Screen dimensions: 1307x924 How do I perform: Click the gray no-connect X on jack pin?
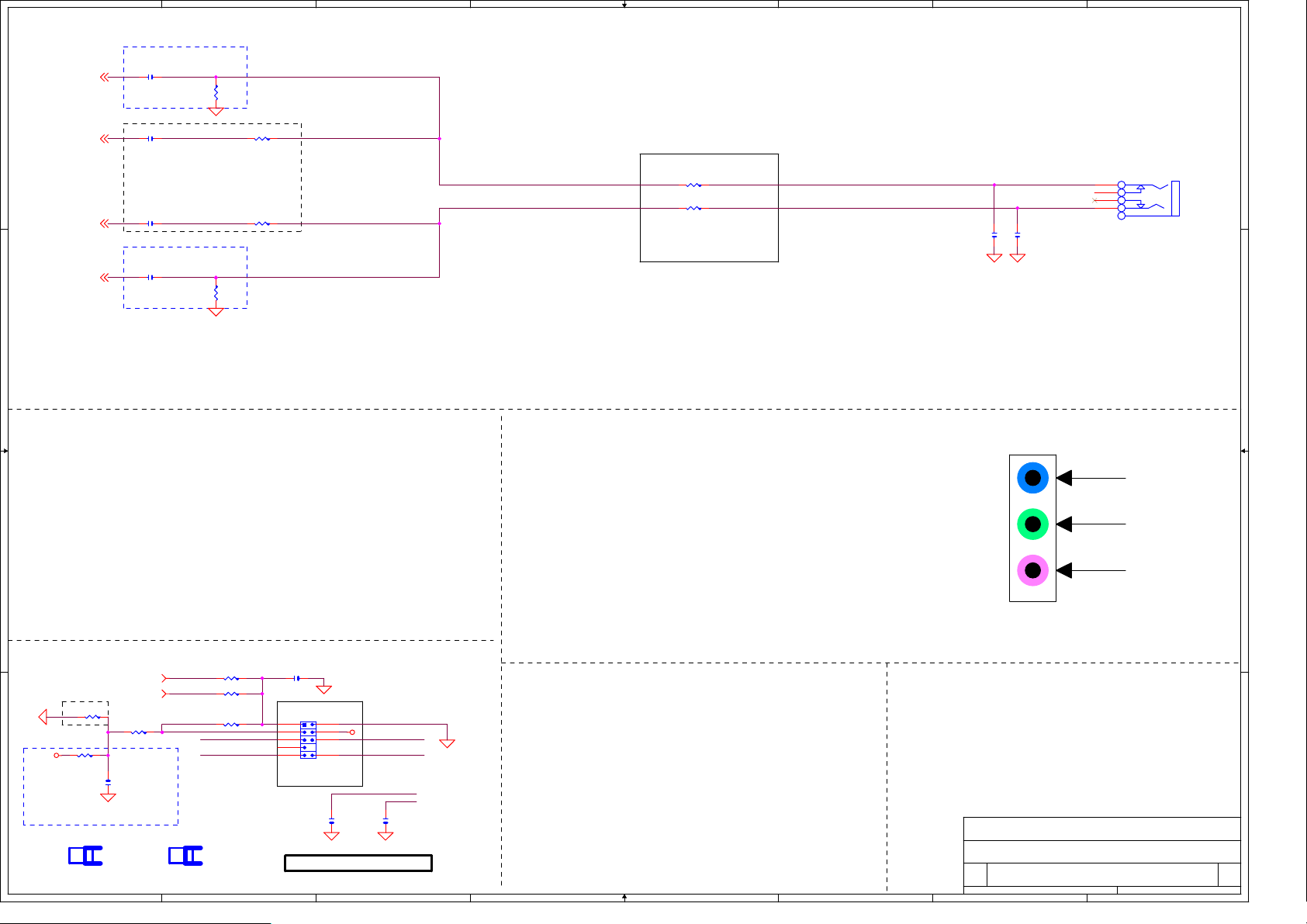coord(1094,200)
